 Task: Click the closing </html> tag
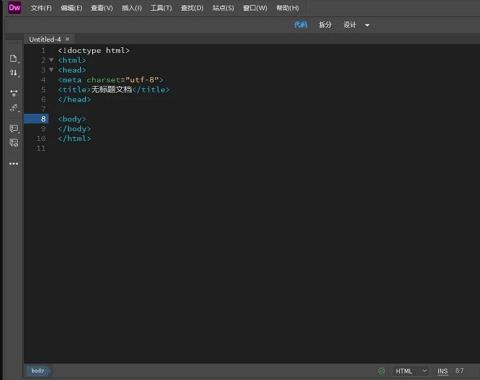pyautogui.click(x=74, y=138)
